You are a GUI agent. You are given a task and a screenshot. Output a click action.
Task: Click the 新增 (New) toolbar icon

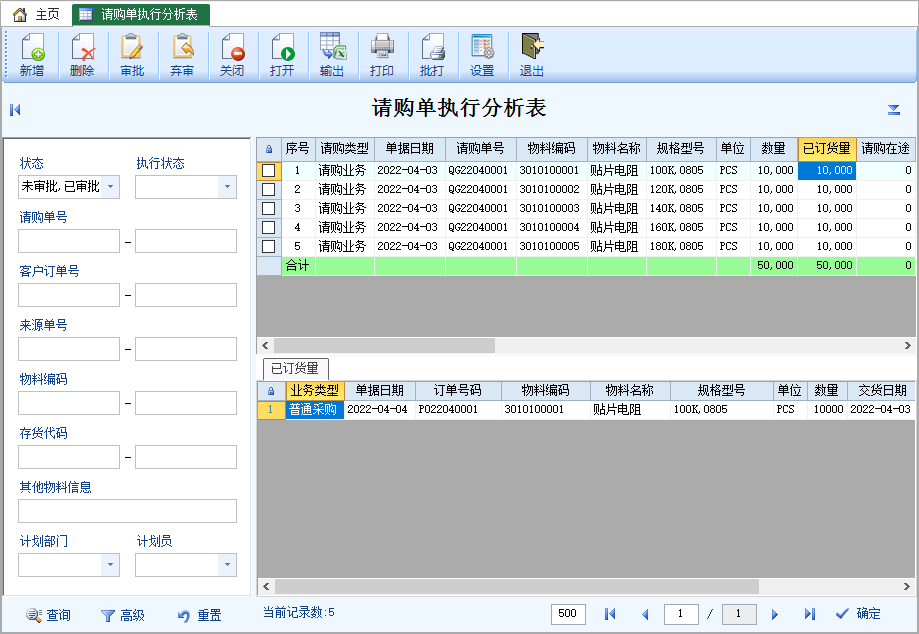(x=32, y=55)
